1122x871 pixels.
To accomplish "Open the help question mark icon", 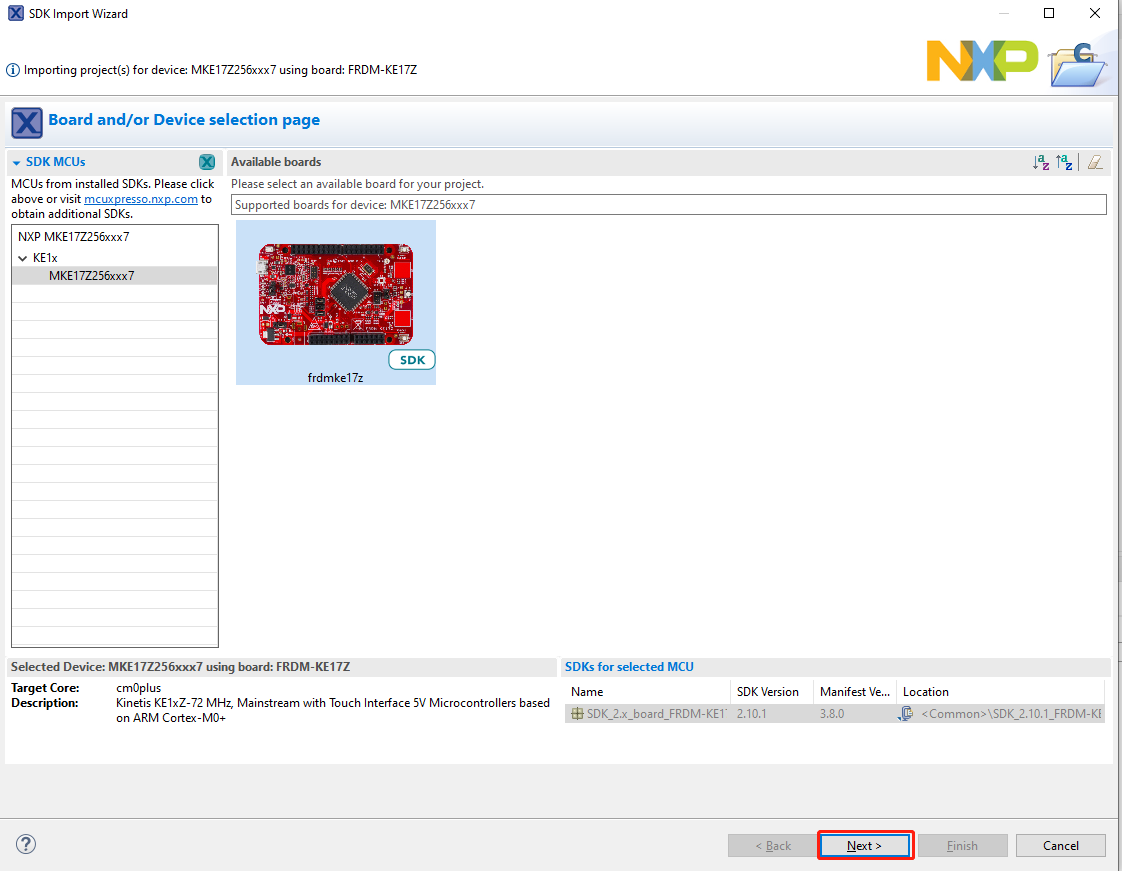I will point(27,845).
